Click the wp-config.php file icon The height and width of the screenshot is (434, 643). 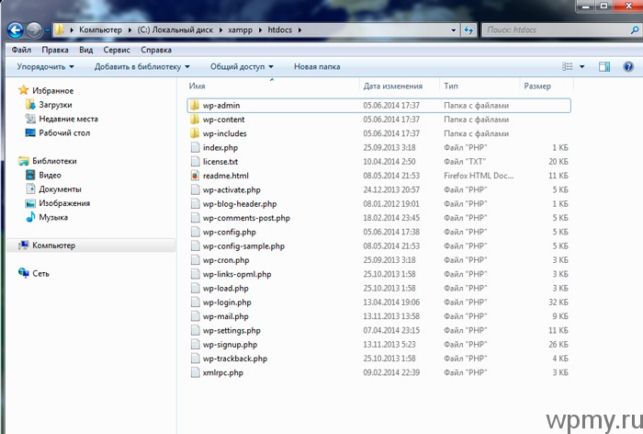coord(195,232)
